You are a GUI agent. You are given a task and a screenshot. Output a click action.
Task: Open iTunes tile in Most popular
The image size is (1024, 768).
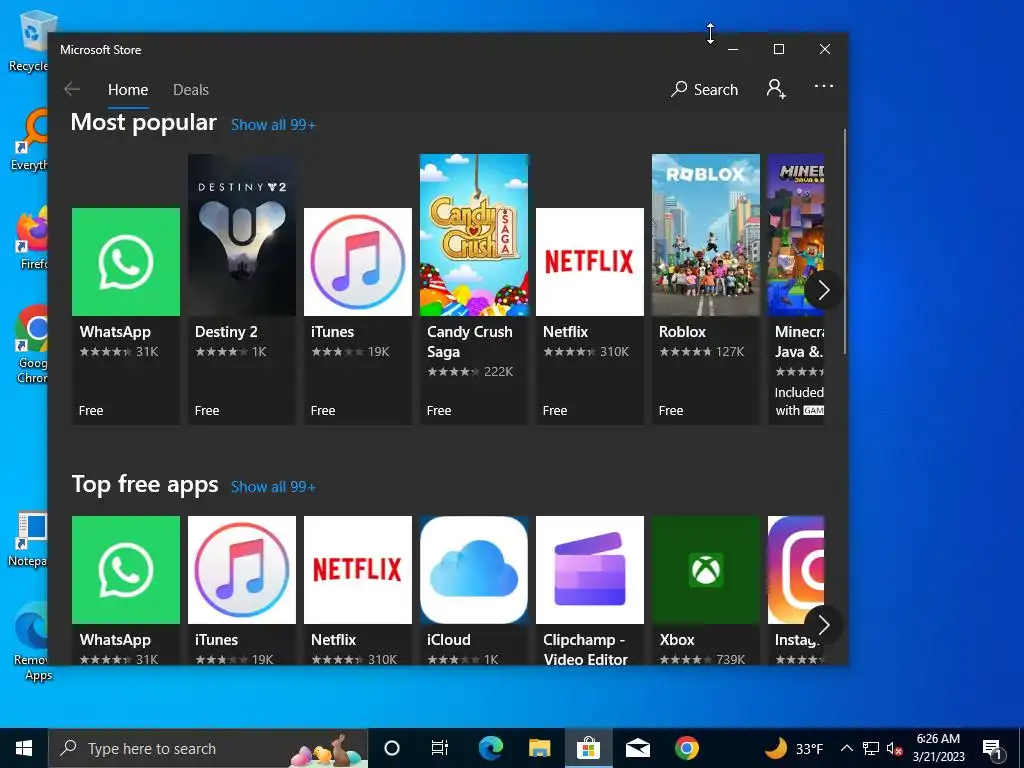coord(358,316)
